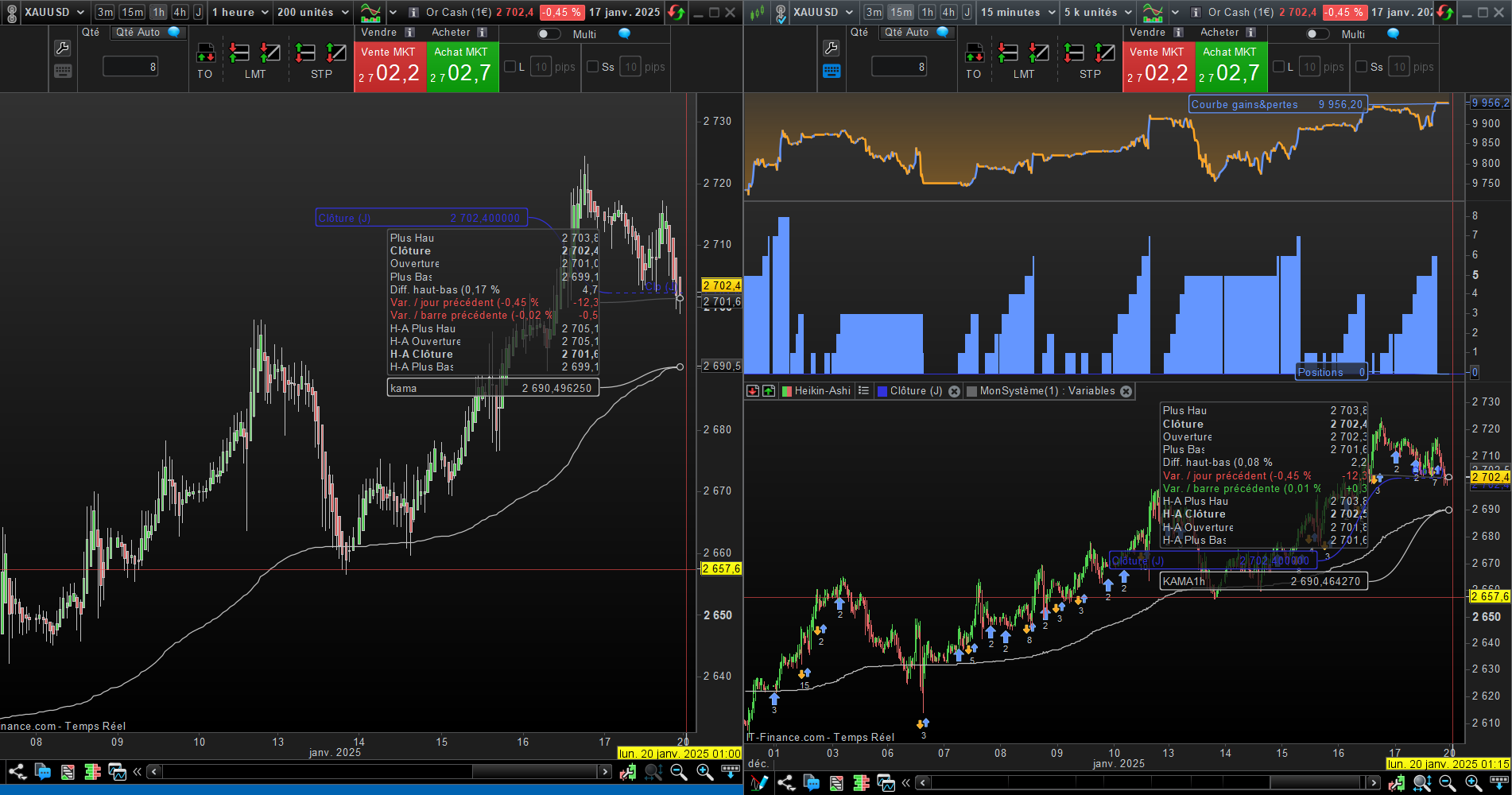The image size is (1512, 795).
Task: Open indicator list icon next to Heikin-Ashi
Action: [x=863, y=390]
